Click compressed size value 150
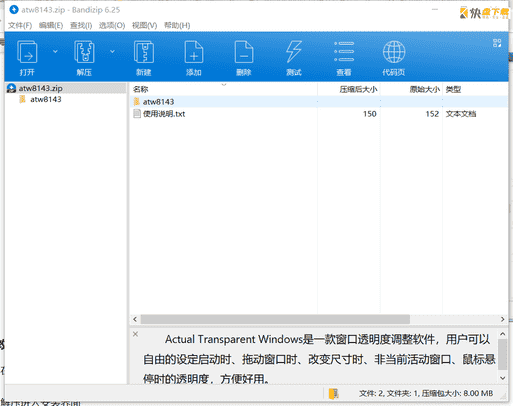 (x=370, y=114)
